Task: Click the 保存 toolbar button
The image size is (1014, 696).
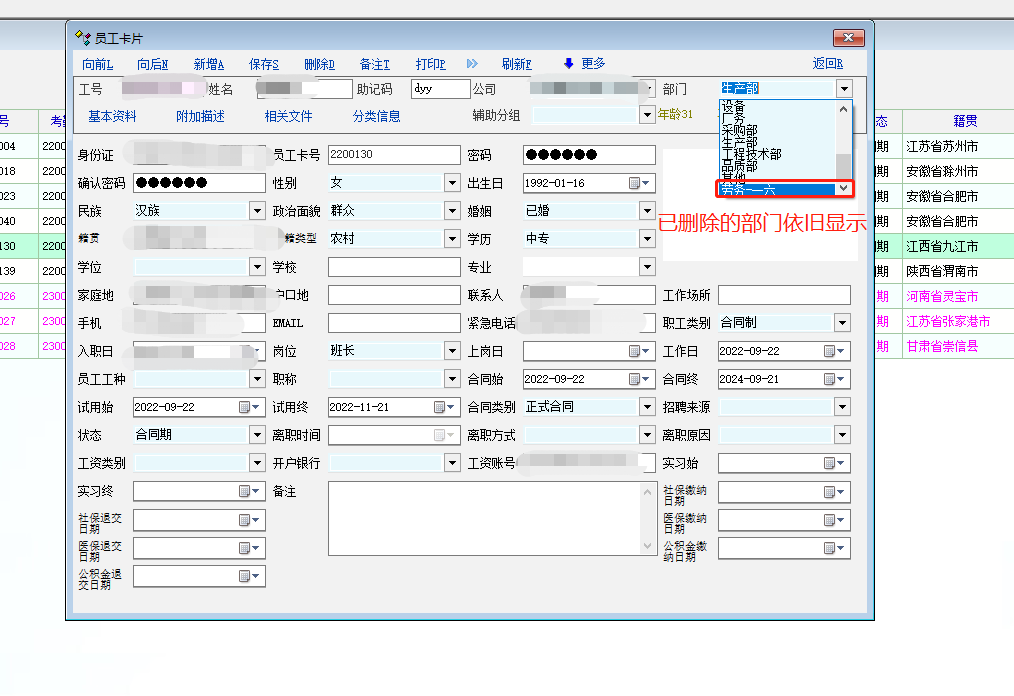Action: 264,64
